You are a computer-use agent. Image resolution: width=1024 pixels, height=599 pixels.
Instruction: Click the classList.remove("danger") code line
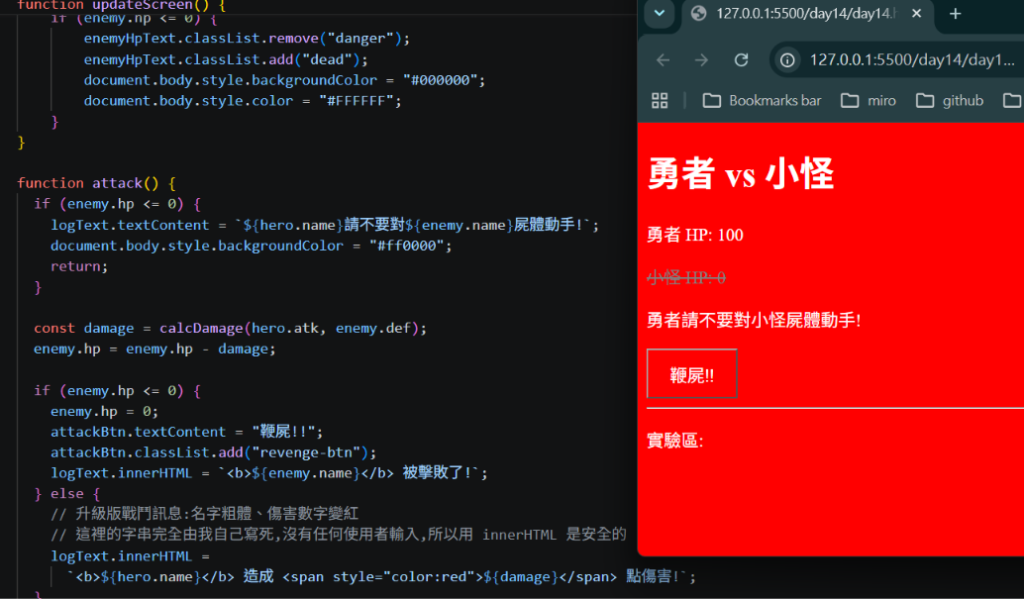tap(246, 39)
